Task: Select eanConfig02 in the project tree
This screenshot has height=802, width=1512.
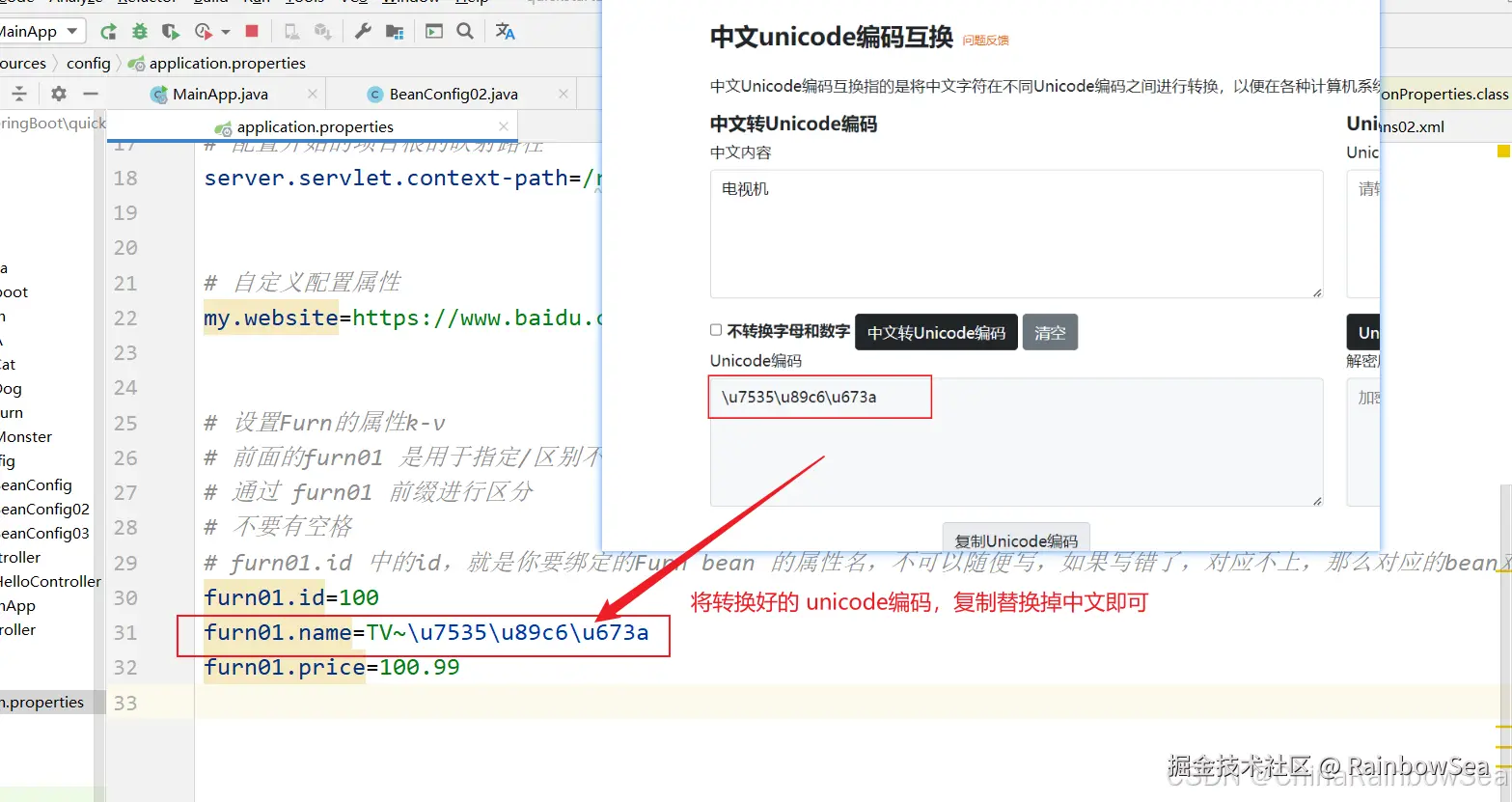Action: pos(44,509)
